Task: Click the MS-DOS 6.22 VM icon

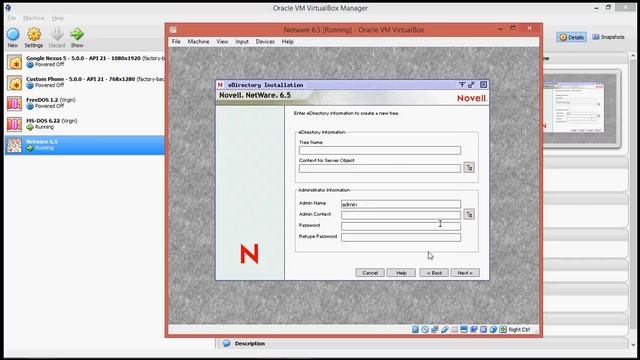Action: (x=14, y=124)
